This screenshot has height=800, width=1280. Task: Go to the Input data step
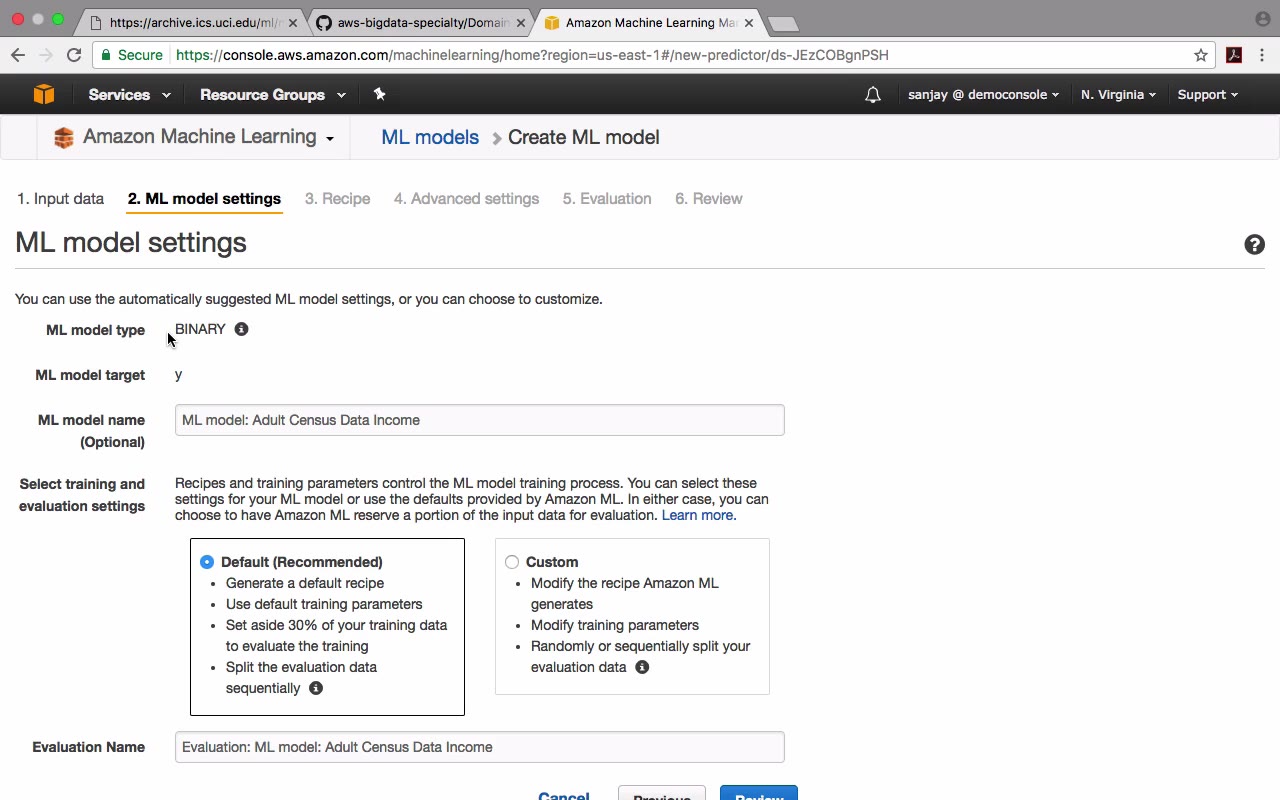tap(60, 199)
